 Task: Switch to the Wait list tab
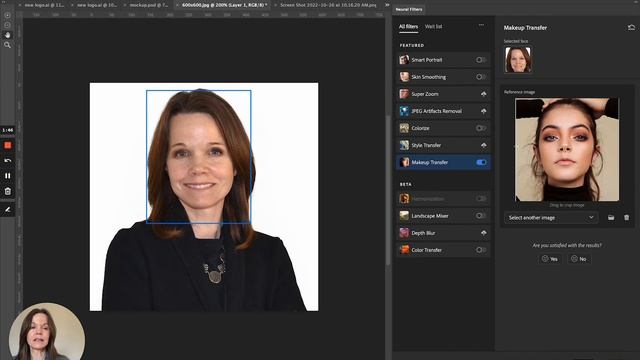[x=433, y=27]
